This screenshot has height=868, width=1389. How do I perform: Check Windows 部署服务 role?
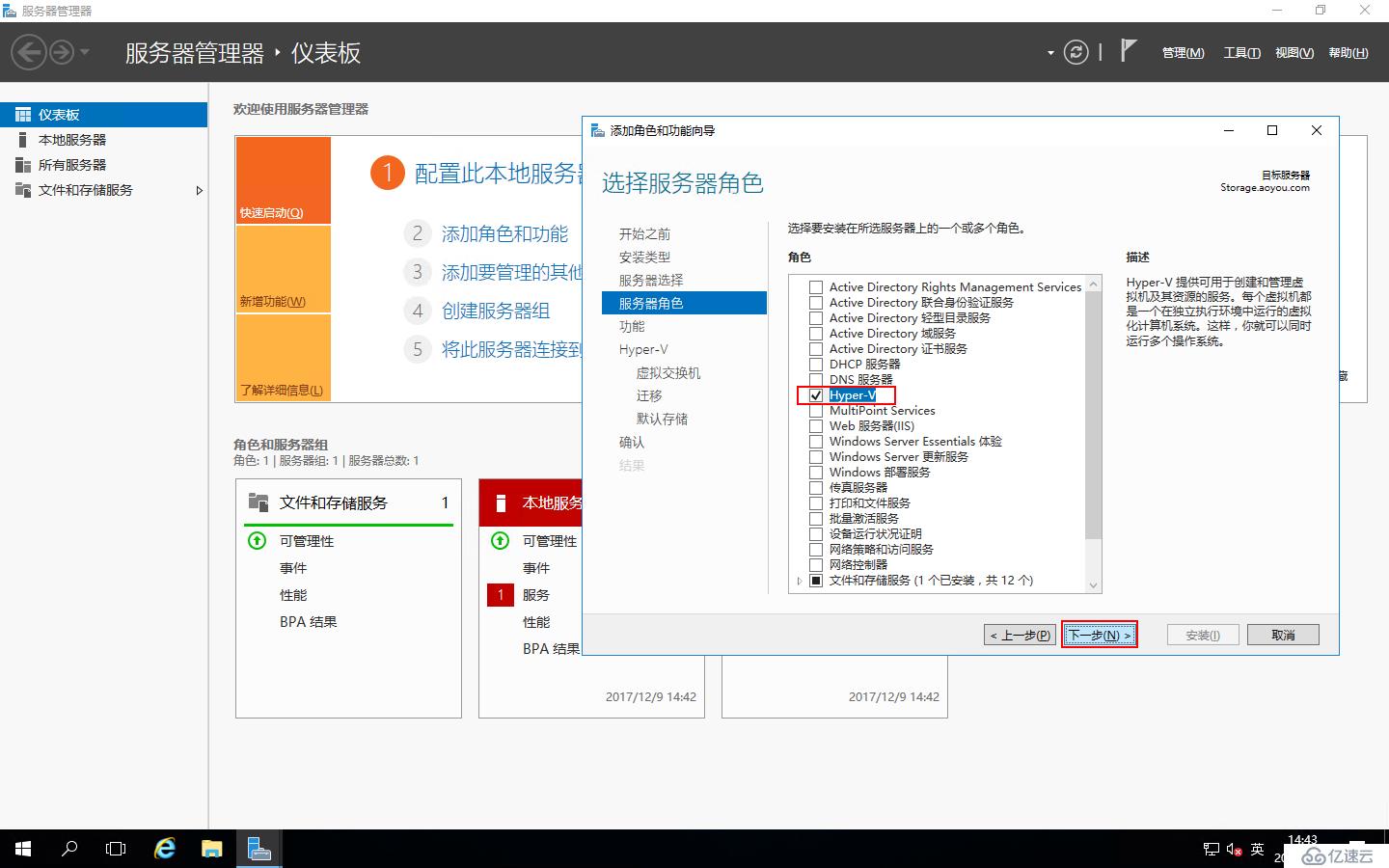tap(816, 473)
